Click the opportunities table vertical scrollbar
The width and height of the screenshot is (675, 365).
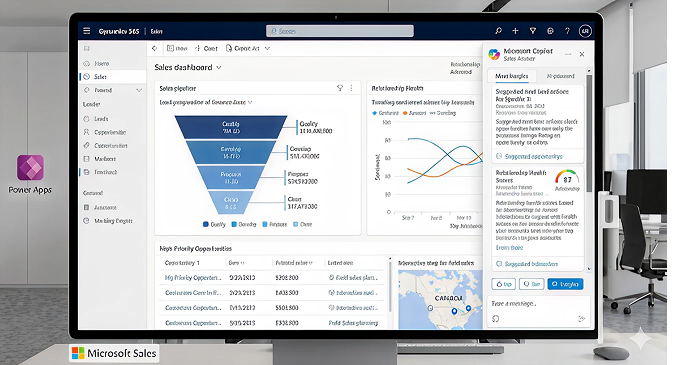click(390, 286)
